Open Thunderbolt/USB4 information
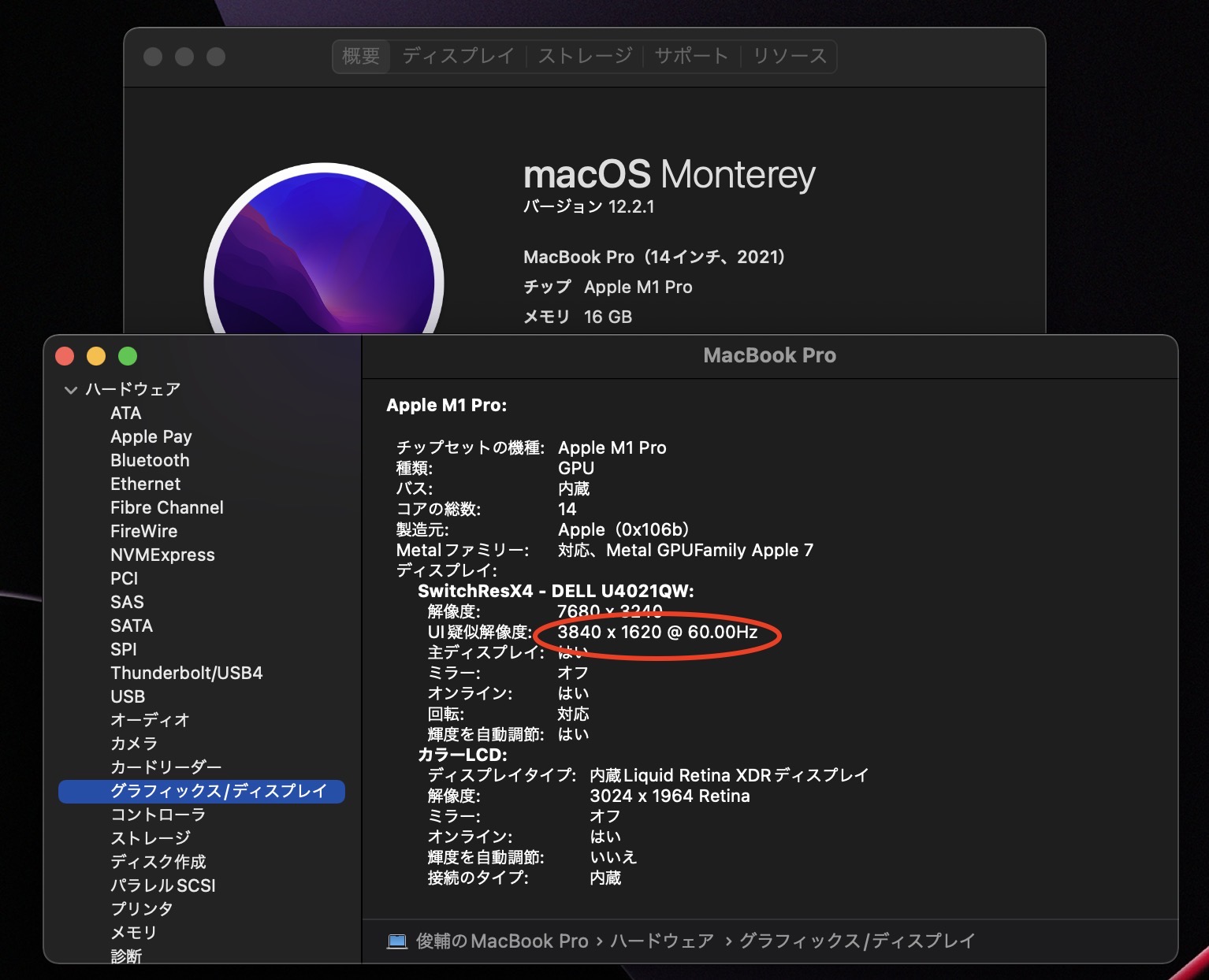Image resolution: width=1209 pixels, height=980 pixels. click(187, 673)
